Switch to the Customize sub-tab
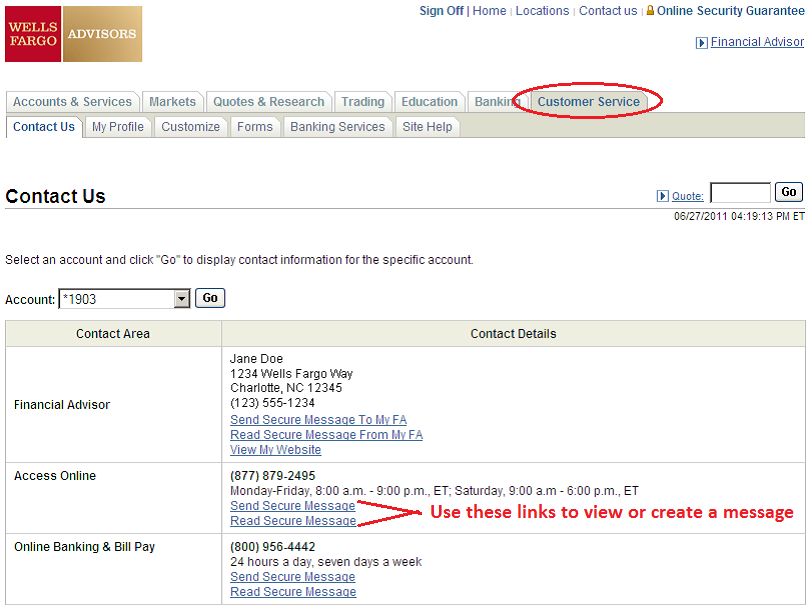 [x=191, y=127]
